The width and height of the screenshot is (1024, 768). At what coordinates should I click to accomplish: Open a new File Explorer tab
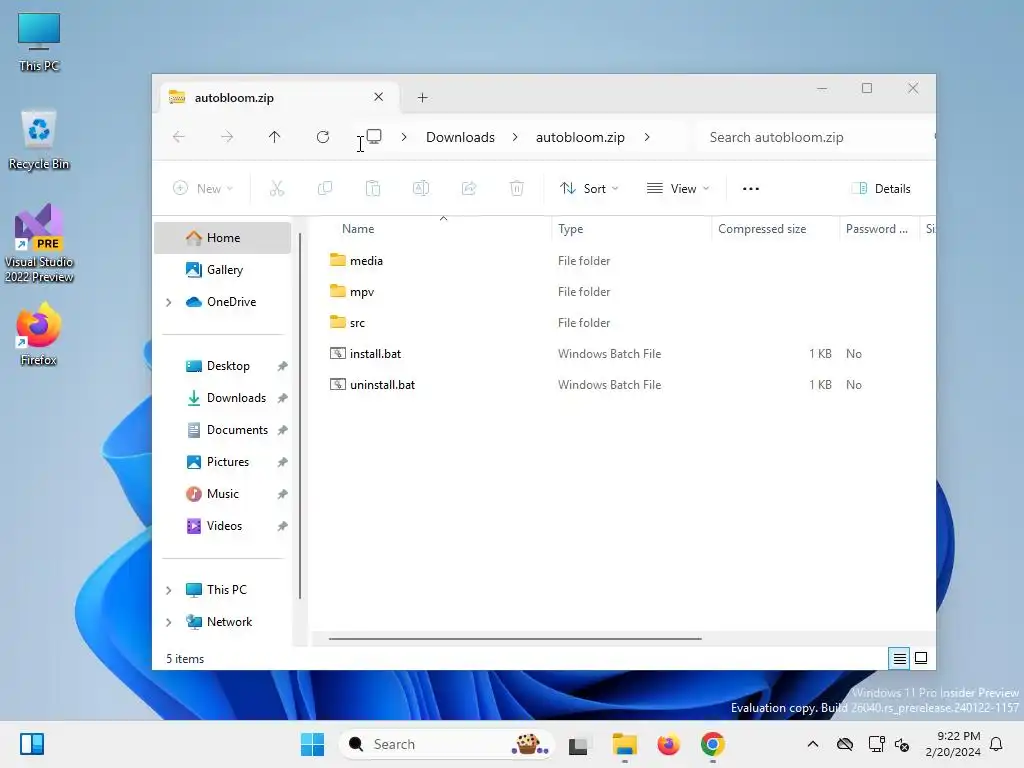[423, 97]
